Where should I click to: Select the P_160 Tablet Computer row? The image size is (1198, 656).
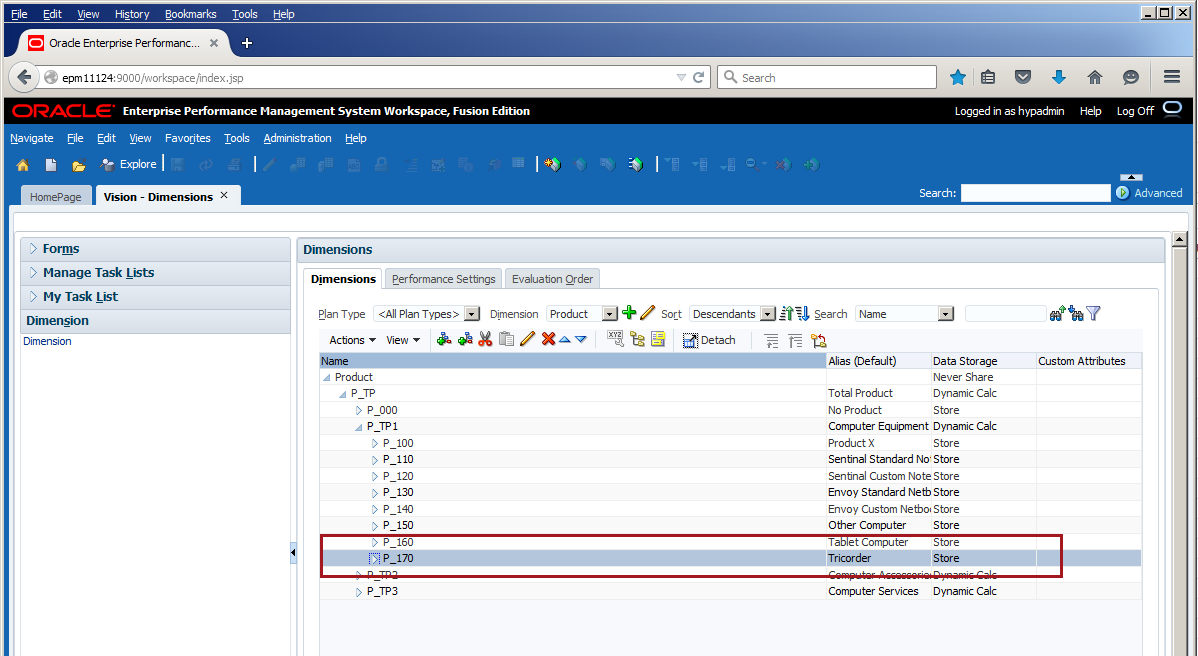point(730,542)
